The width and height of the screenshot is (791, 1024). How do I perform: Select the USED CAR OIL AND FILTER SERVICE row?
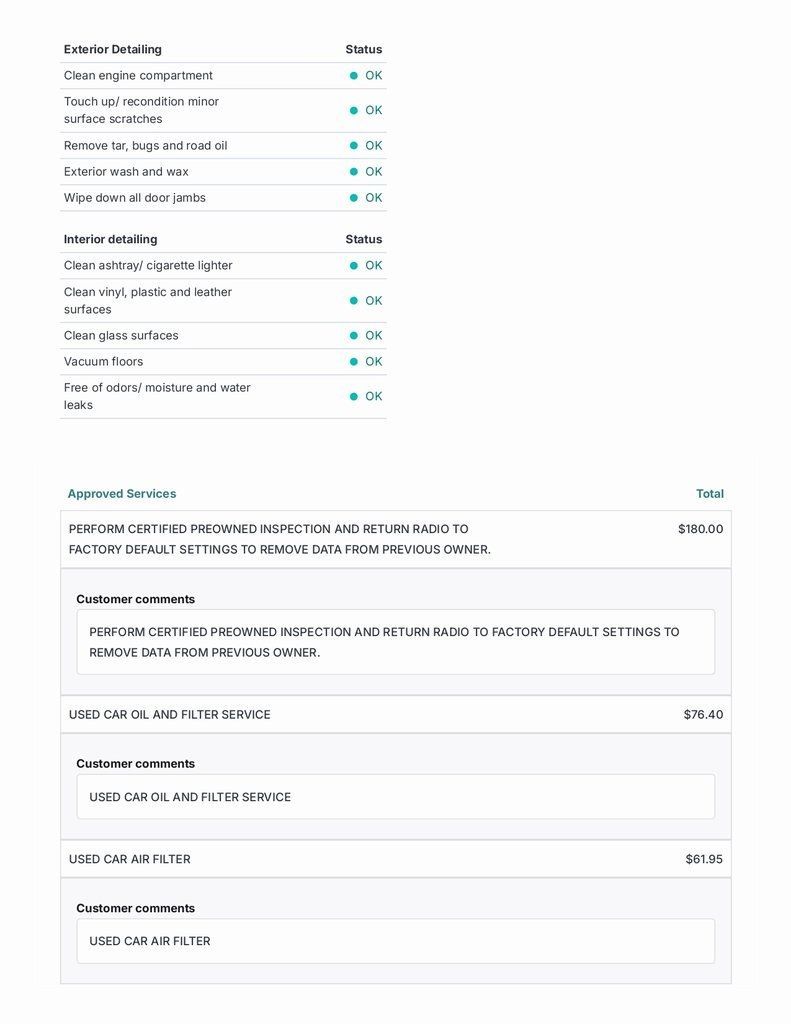tap(170, 715)
